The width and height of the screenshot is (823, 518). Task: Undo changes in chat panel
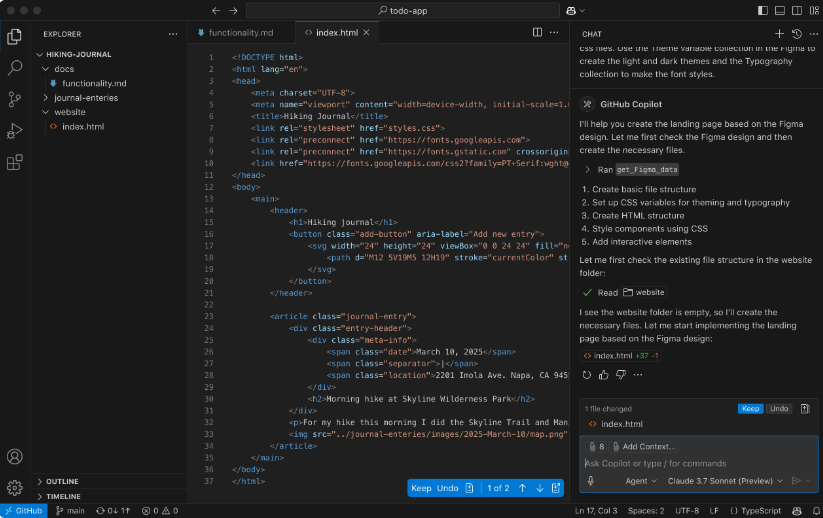[779, 408]
